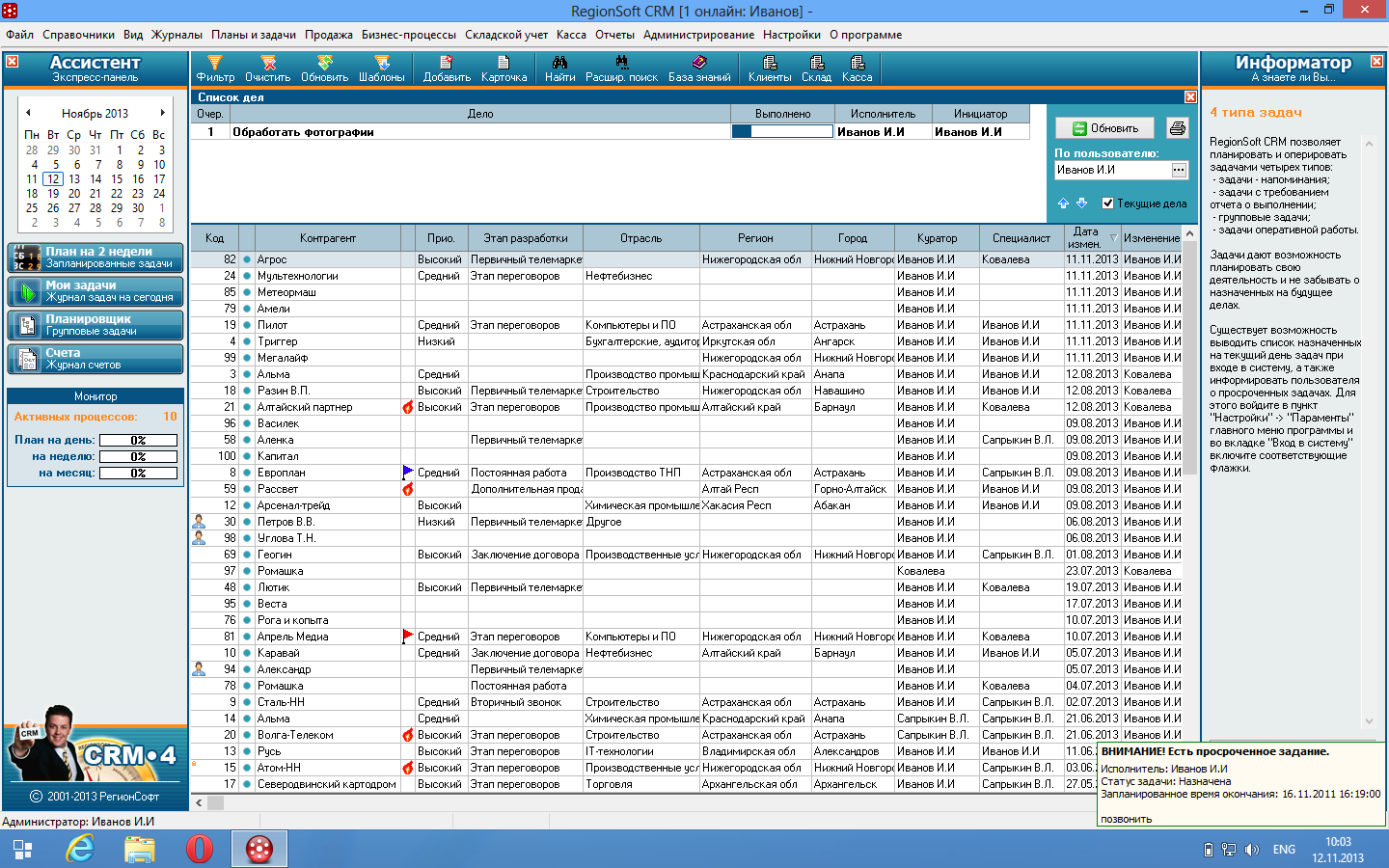Open Планировщик group tasks button

[x=95, y=325]
